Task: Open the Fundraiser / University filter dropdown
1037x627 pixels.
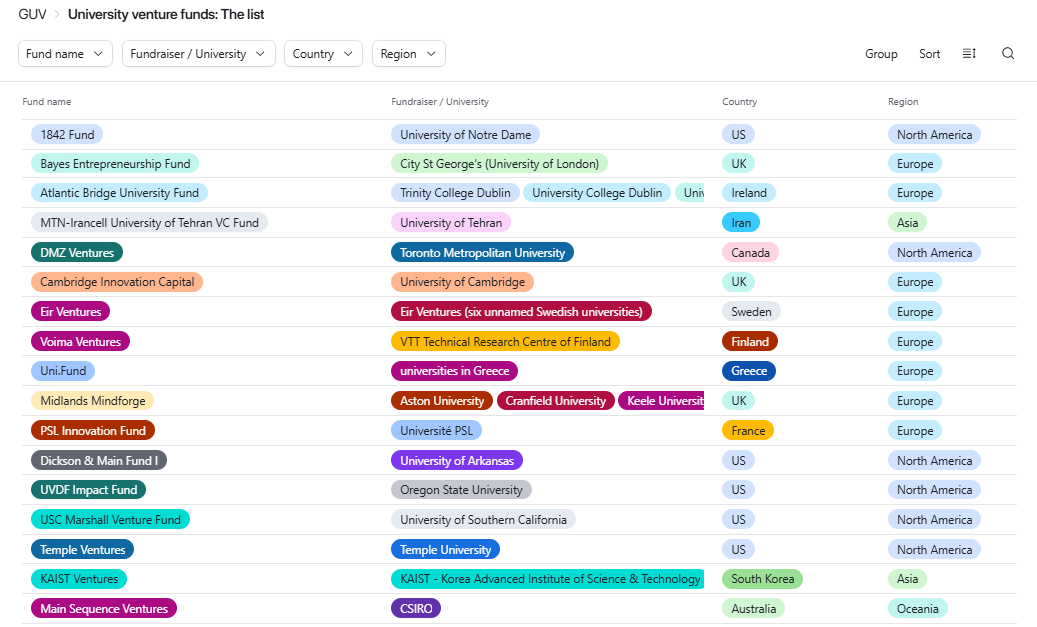Action: point(198,54)
